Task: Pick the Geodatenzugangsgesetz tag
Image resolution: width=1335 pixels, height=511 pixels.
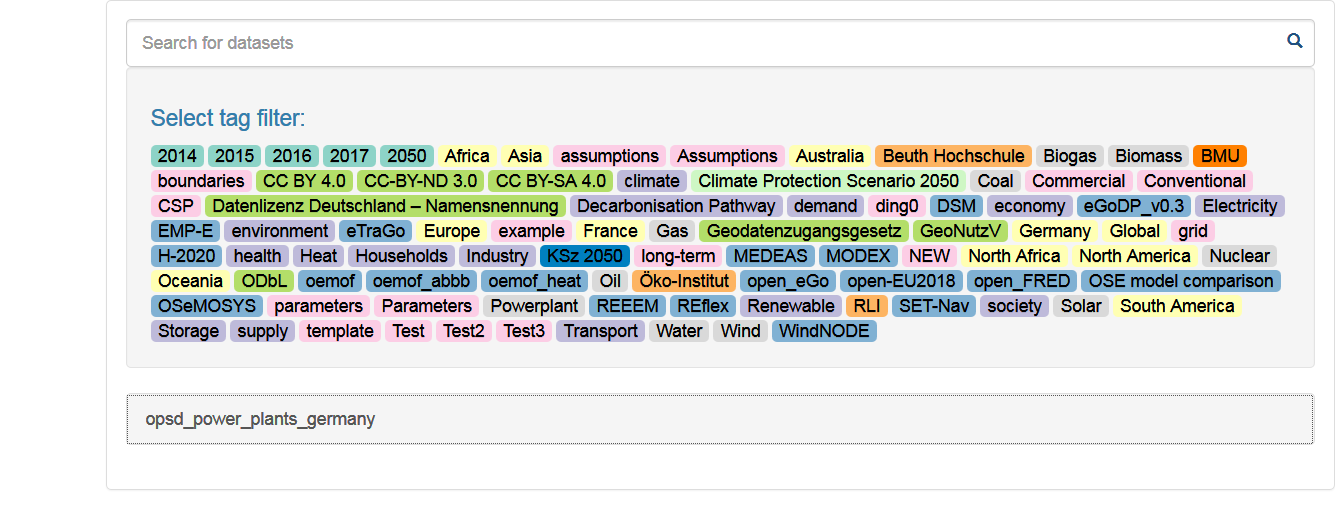Action: point(804,231)
